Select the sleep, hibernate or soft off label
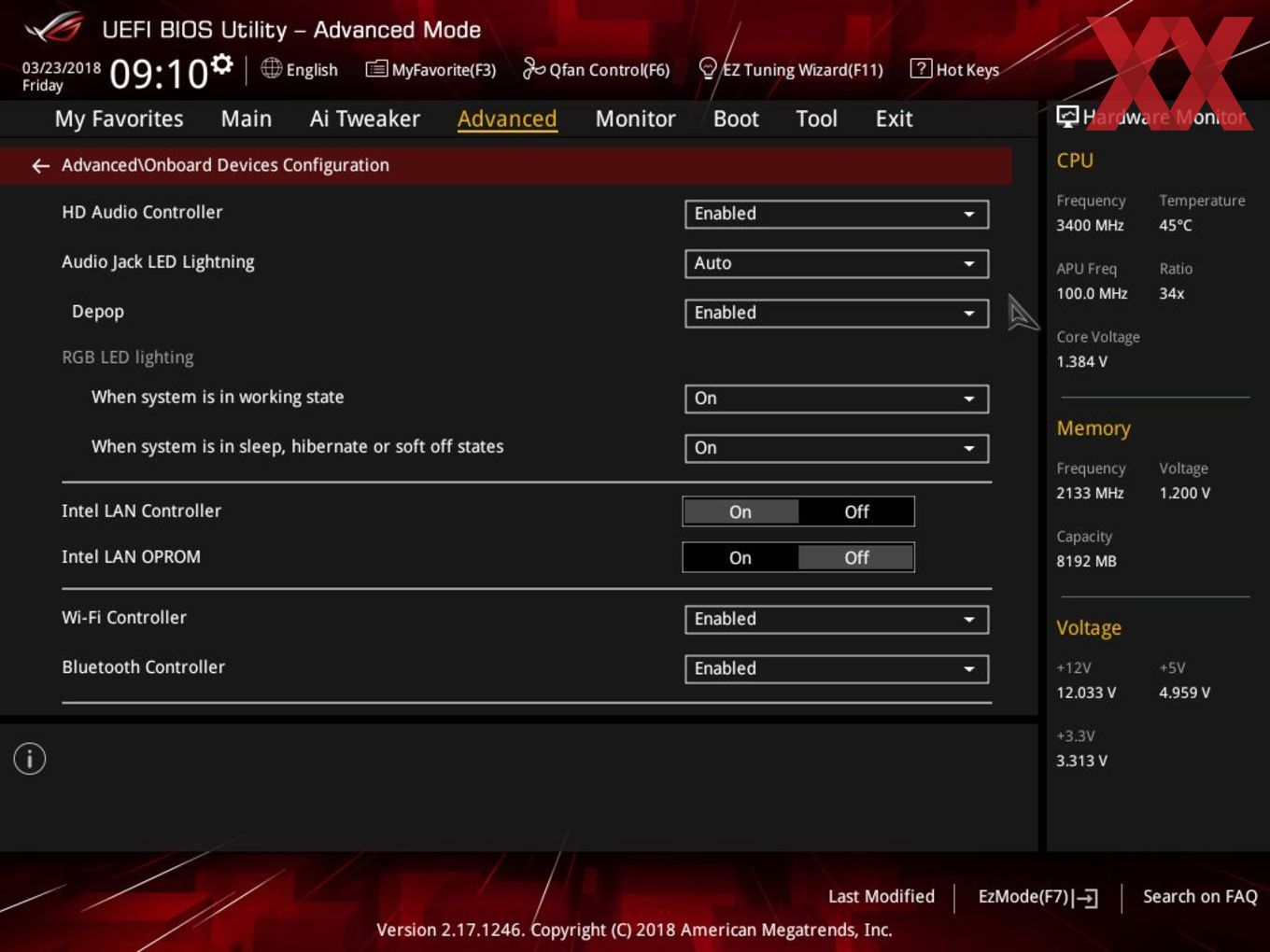1270x952 pixels. pyautogui.click(x=297, y=446)
